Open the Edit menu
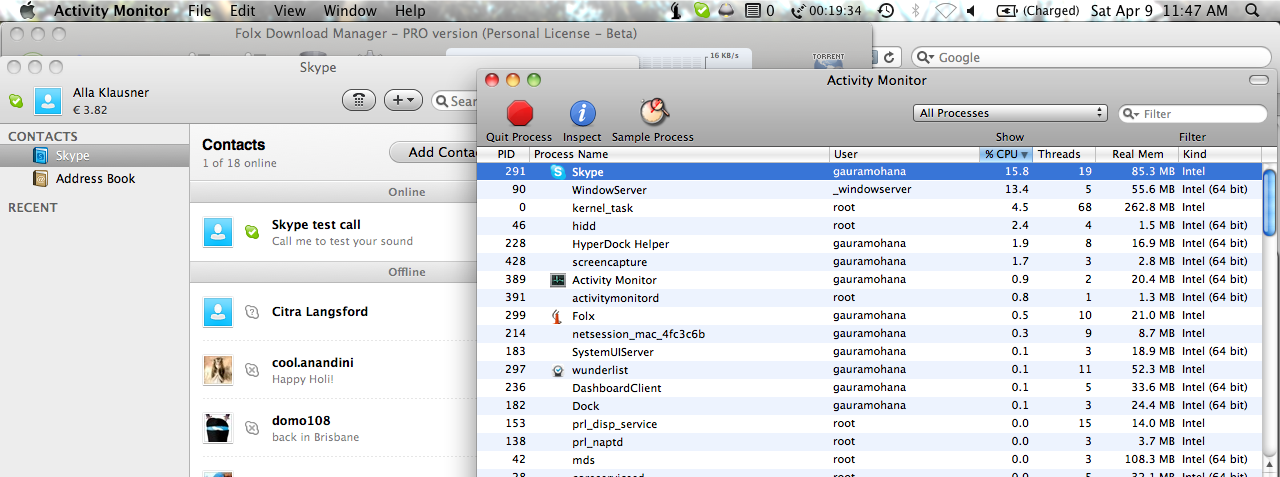Image resolution: width=1280 pixels, height=477 pixels. [242, 11]
